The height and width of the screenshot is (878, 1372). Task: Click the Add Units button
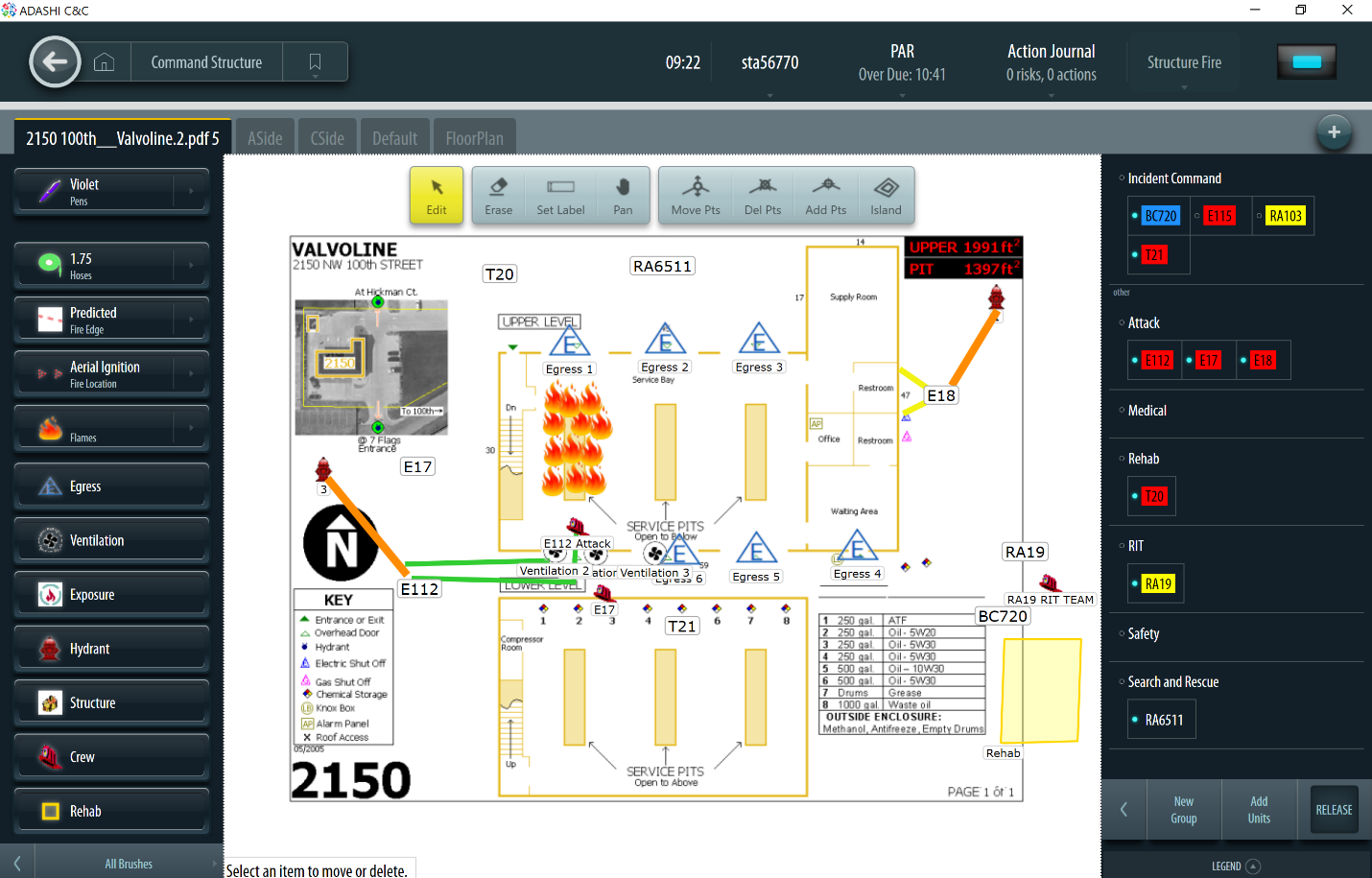coord(1259,810)
